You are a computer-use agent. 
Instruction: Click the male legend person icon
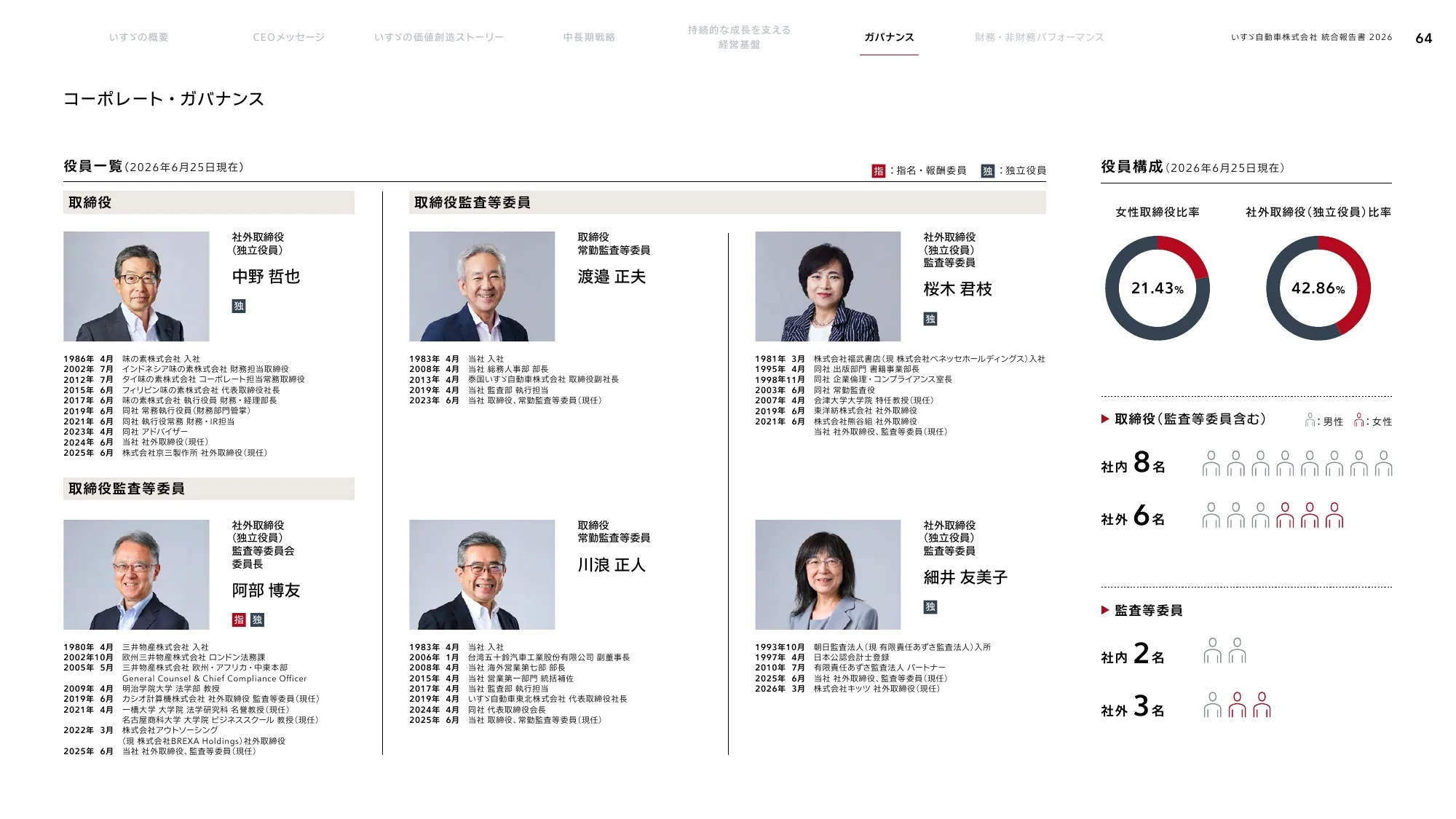pyautogui.click(x=1310, y=420)
